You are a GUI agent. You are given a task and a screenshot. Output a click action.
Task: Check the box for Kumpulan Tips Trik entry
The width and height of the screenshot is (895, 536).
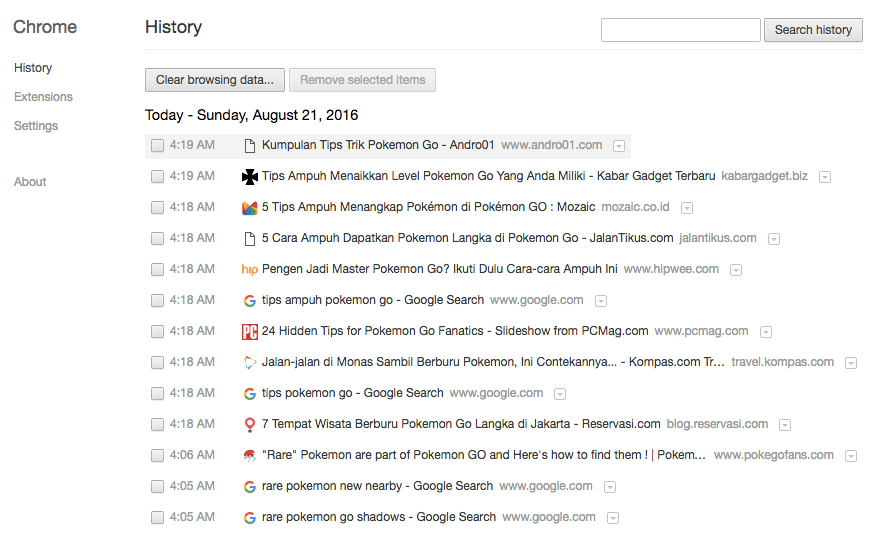pos(157,146)
